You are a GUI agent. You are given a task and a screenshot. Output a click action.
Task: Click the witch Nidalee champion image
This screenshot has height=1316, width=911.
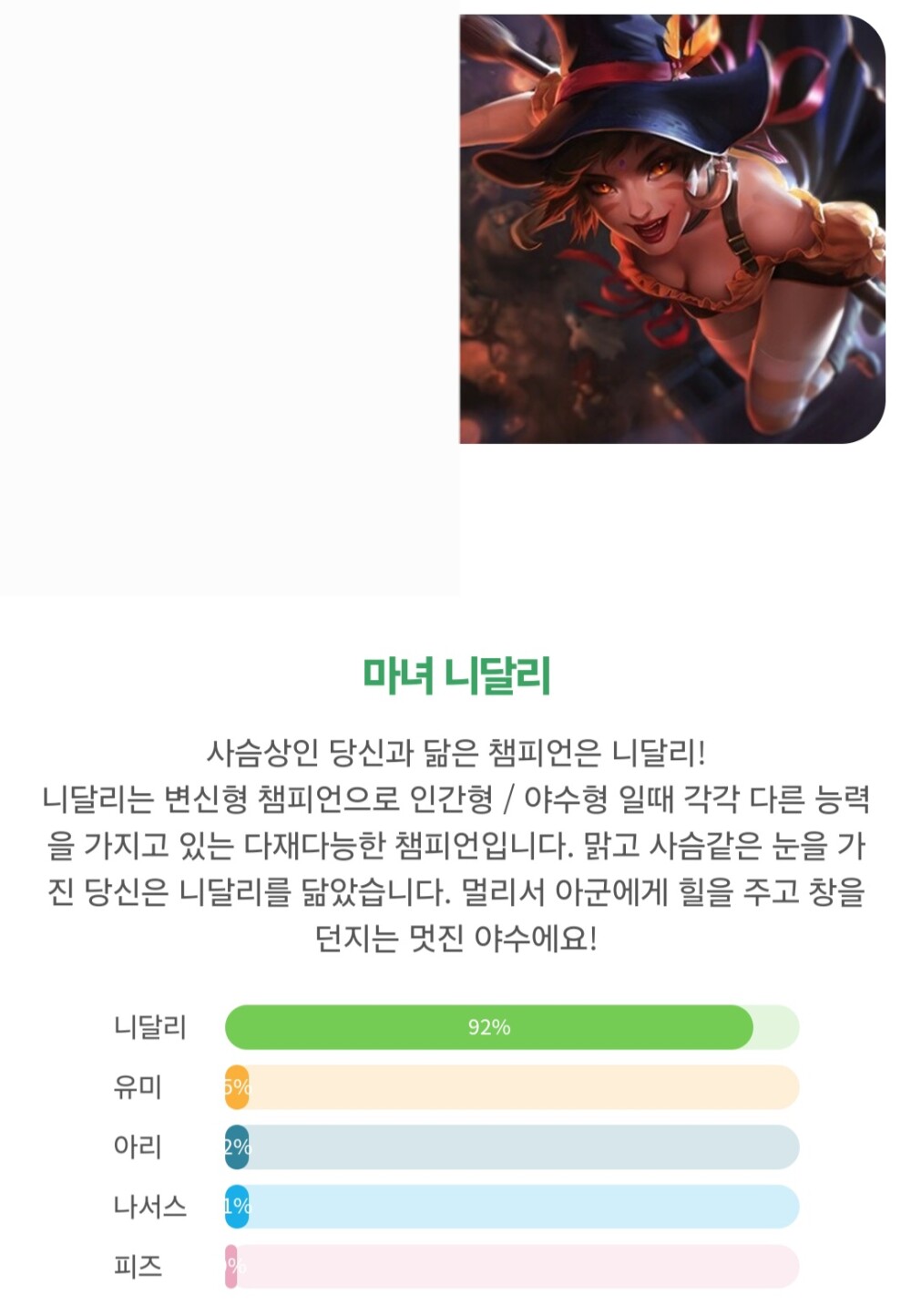[x=672, y=229]
